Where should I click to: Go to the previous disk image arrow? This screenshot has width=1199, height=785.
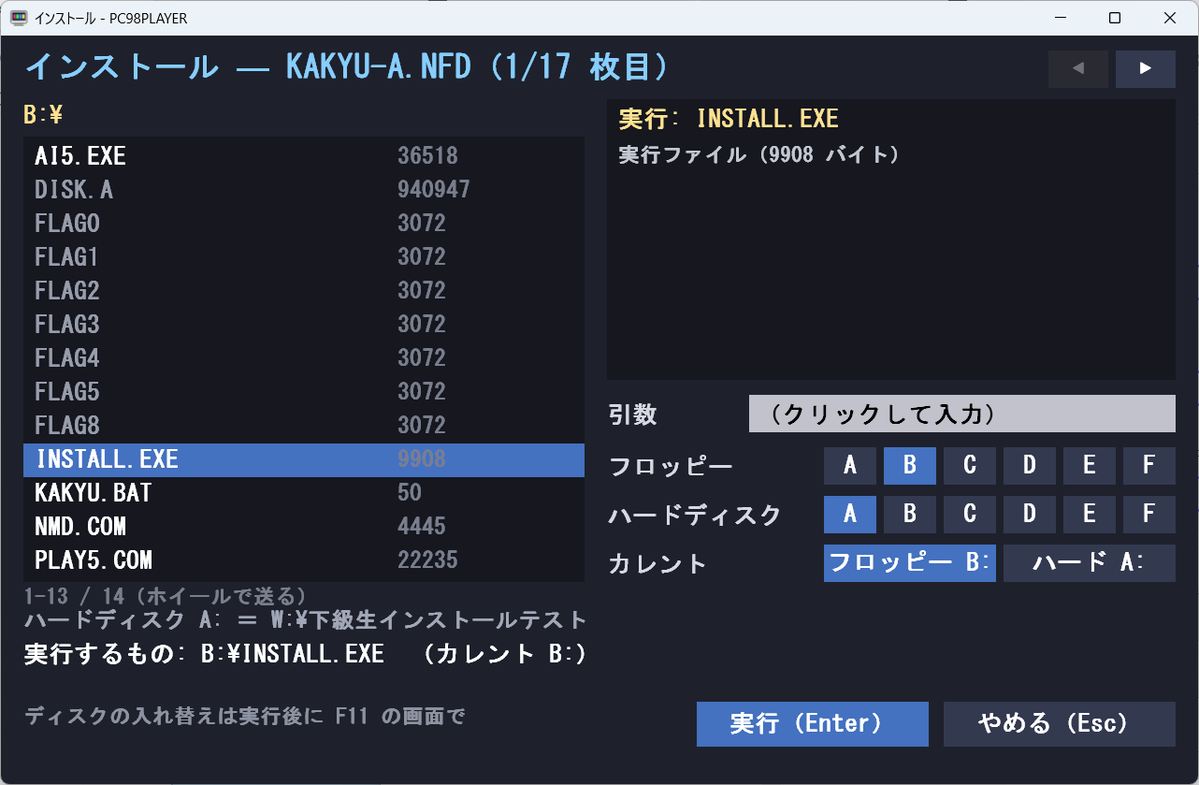(x=1078, y=69)
